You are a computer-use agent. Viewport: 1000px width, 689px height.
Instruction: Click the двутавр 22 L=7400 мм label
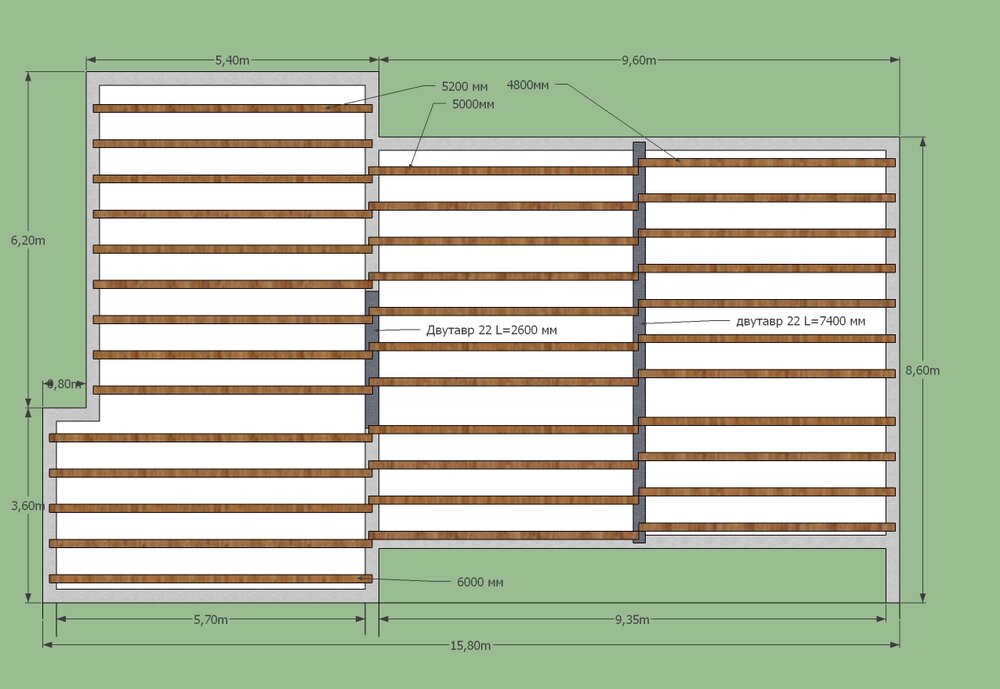coord(800,322)
